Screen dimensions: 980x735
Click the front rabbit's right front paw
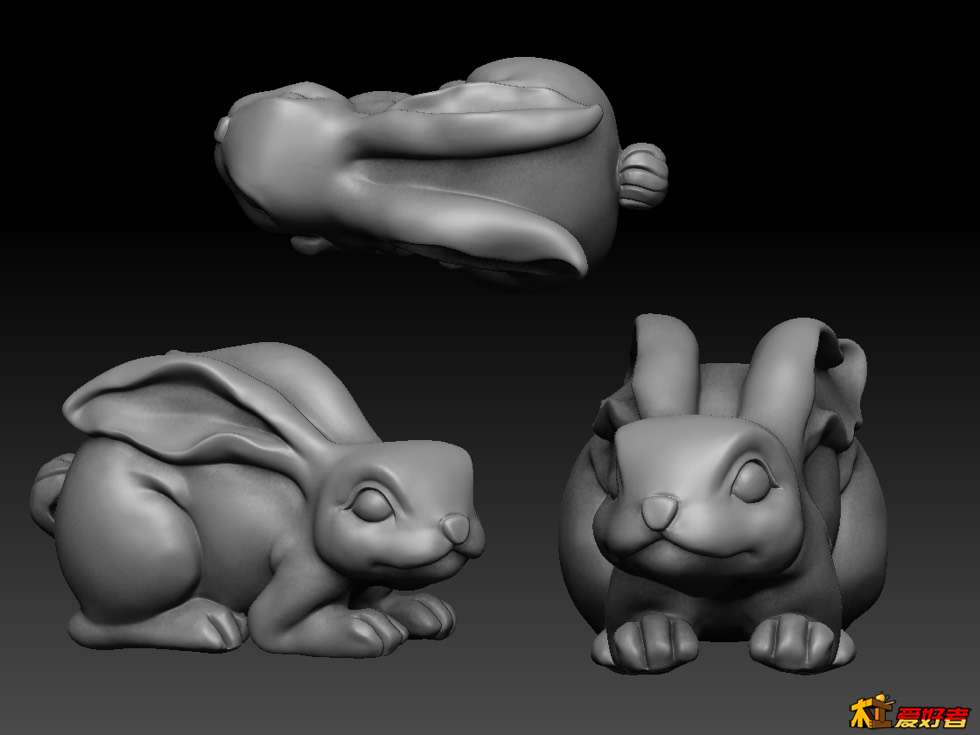tap(800, 640)
